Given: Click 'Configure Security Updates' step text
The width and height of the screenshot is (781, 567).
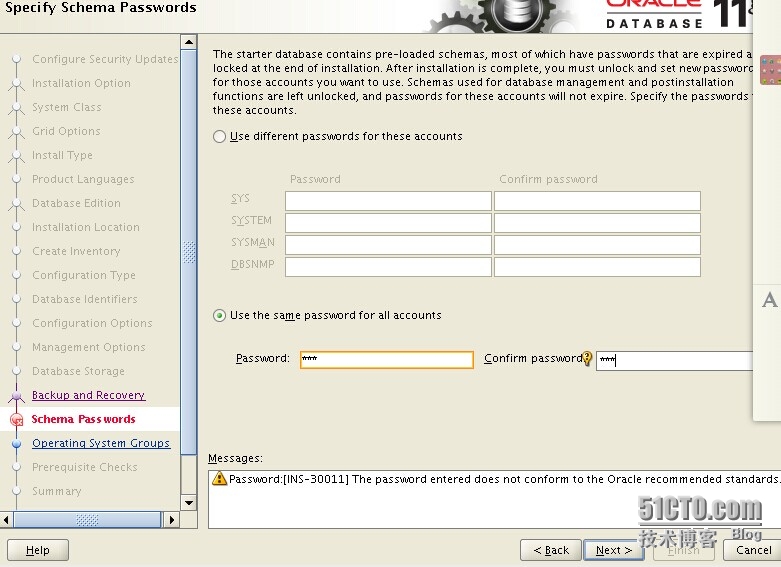Looking at the screenshot, I should [x=105, y=59].
